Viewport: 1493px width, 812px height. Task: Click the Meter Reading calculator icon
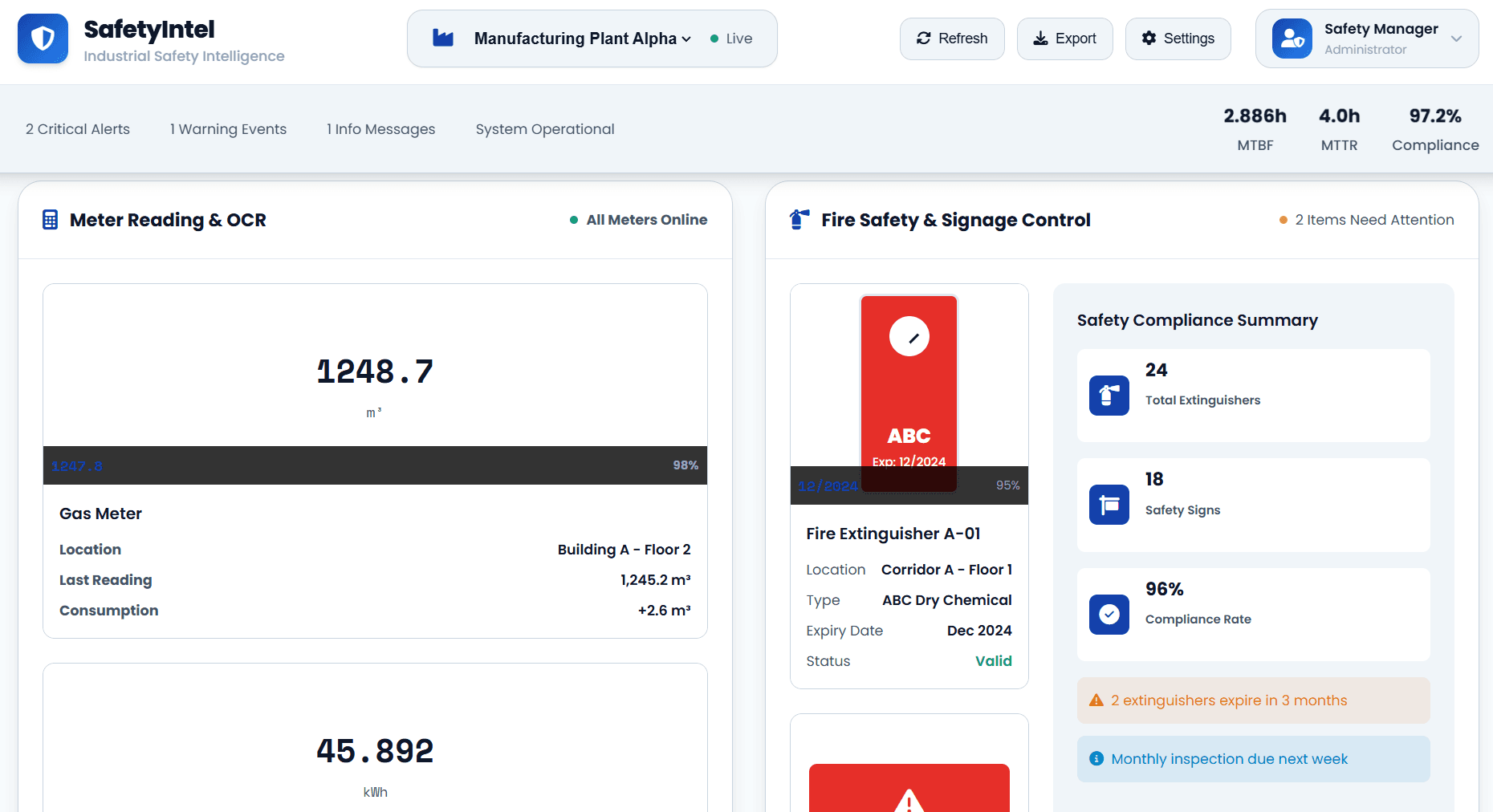point(50,220)
